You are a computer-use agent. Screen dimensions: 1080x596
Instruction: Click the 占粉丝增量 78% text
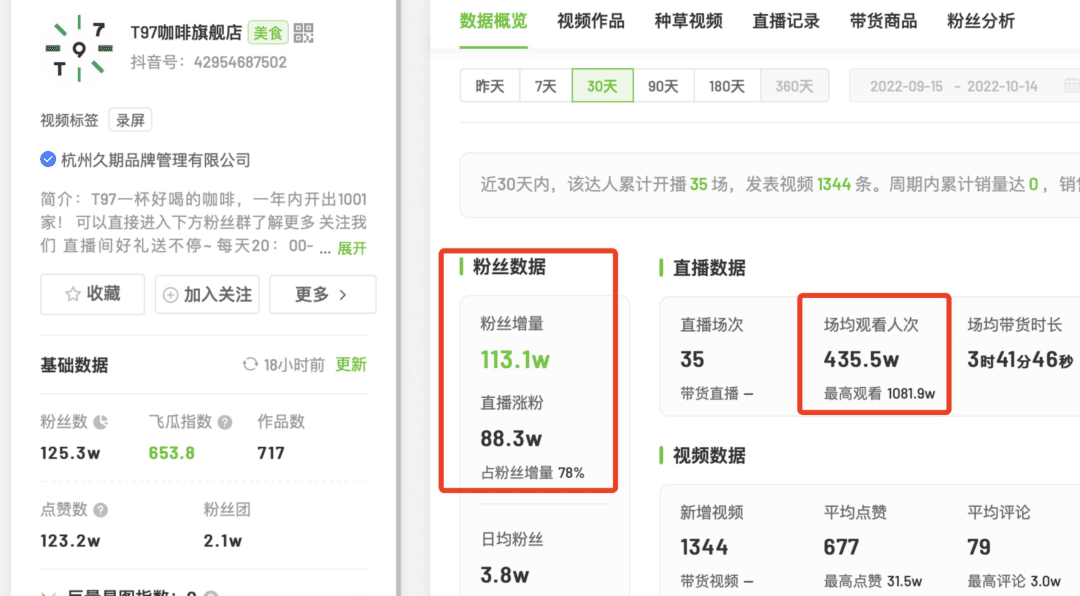532,473
